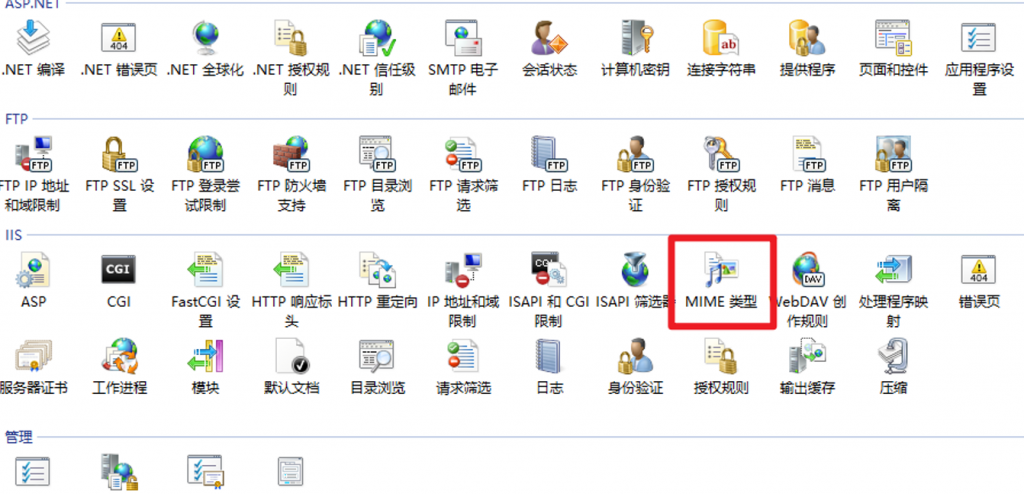
Task: Select the ASP feature icon
Action: [33, 271]
